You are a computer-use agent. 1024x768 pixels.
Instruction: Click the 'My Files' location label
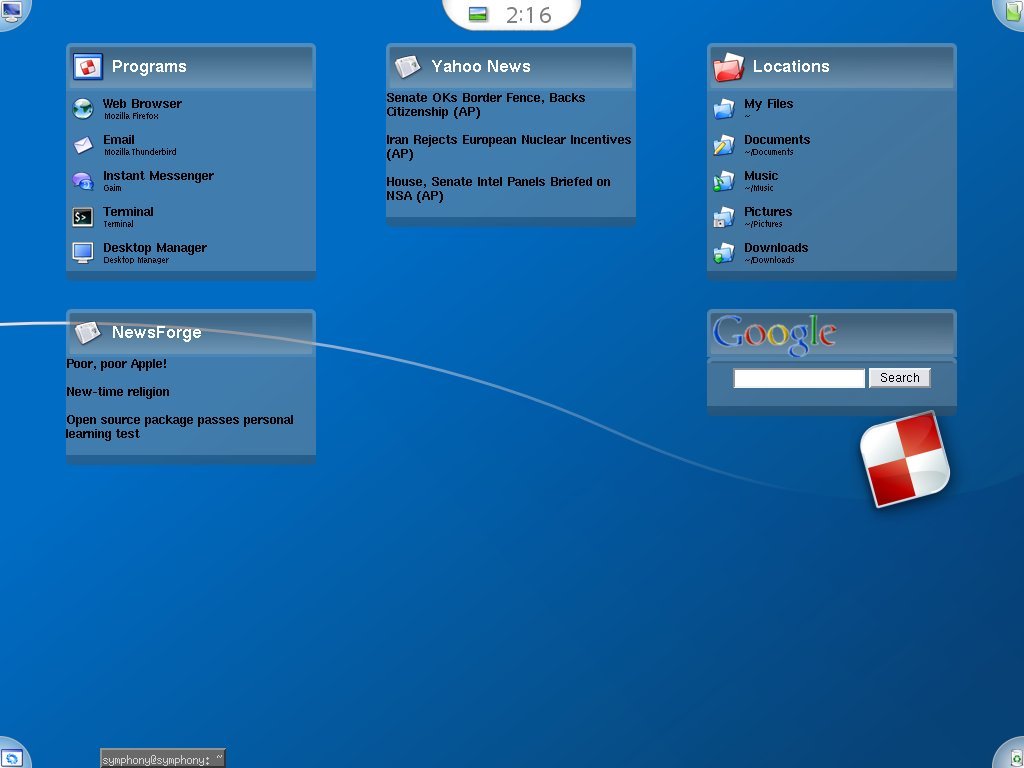769,103
